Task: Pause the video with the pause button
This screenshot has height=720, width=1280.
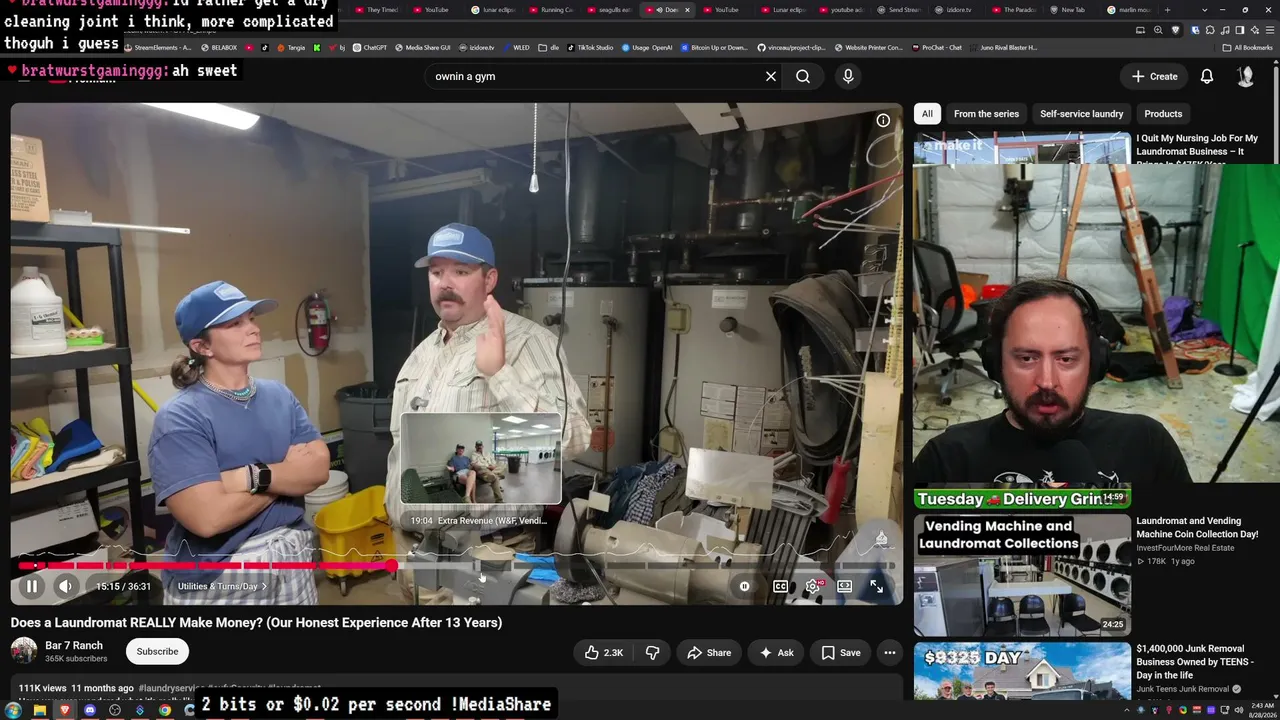Action: pyautogui.click(x=31, y=587)
